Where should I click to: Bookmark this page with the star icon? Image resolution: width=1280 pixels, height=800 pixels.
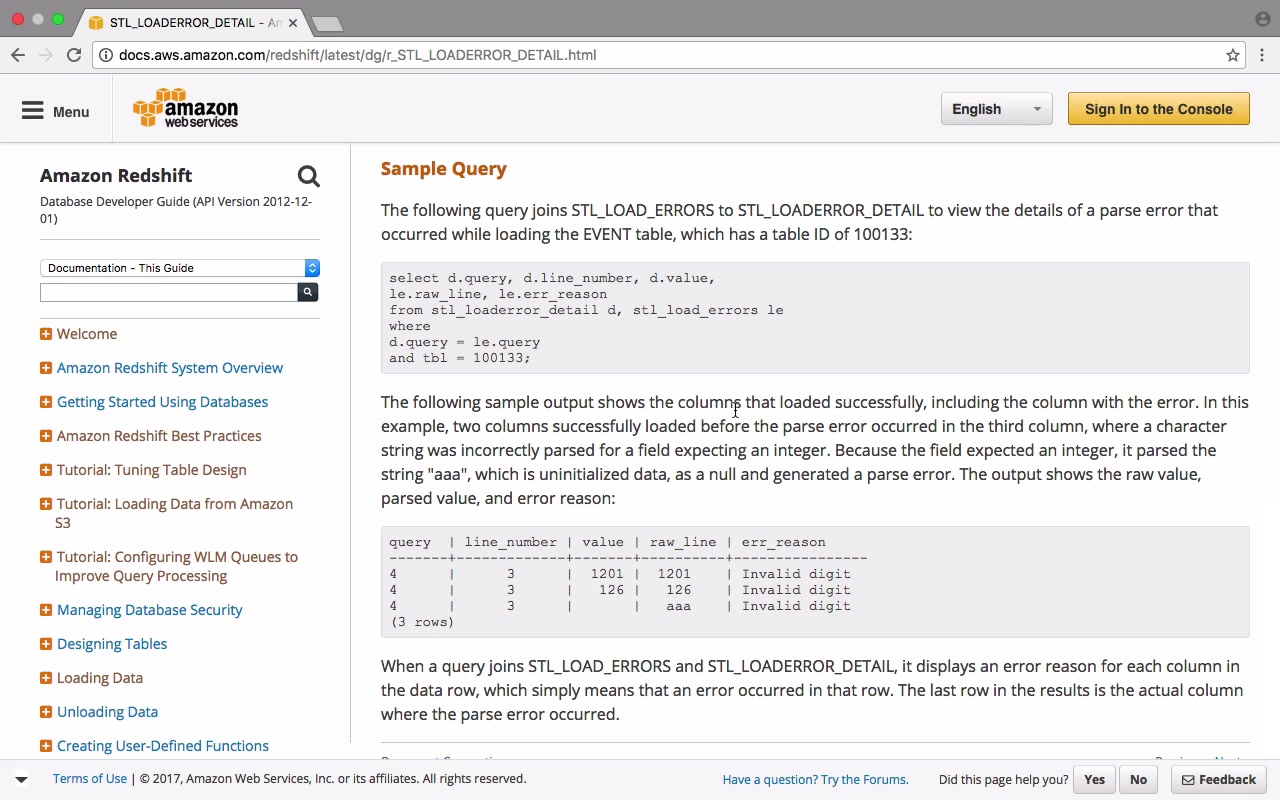click(1233, 55)
